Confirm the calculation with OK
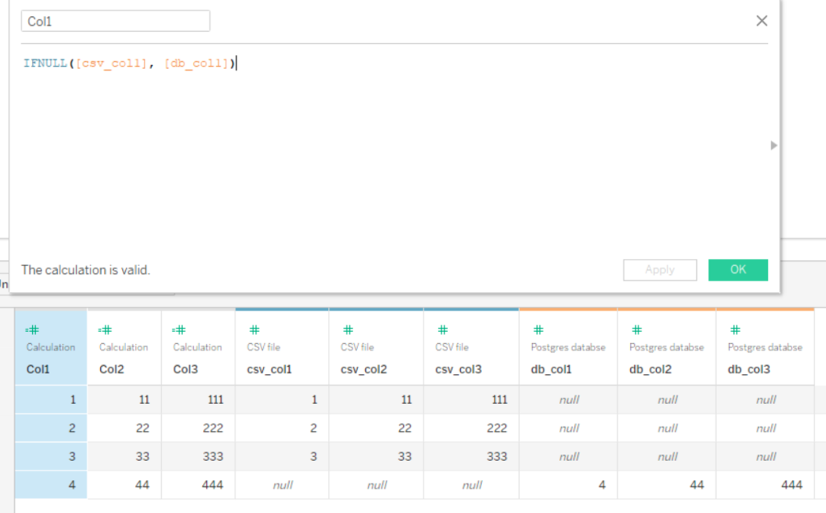The width and height of the screenshot is (826, 513). [738, 270]
